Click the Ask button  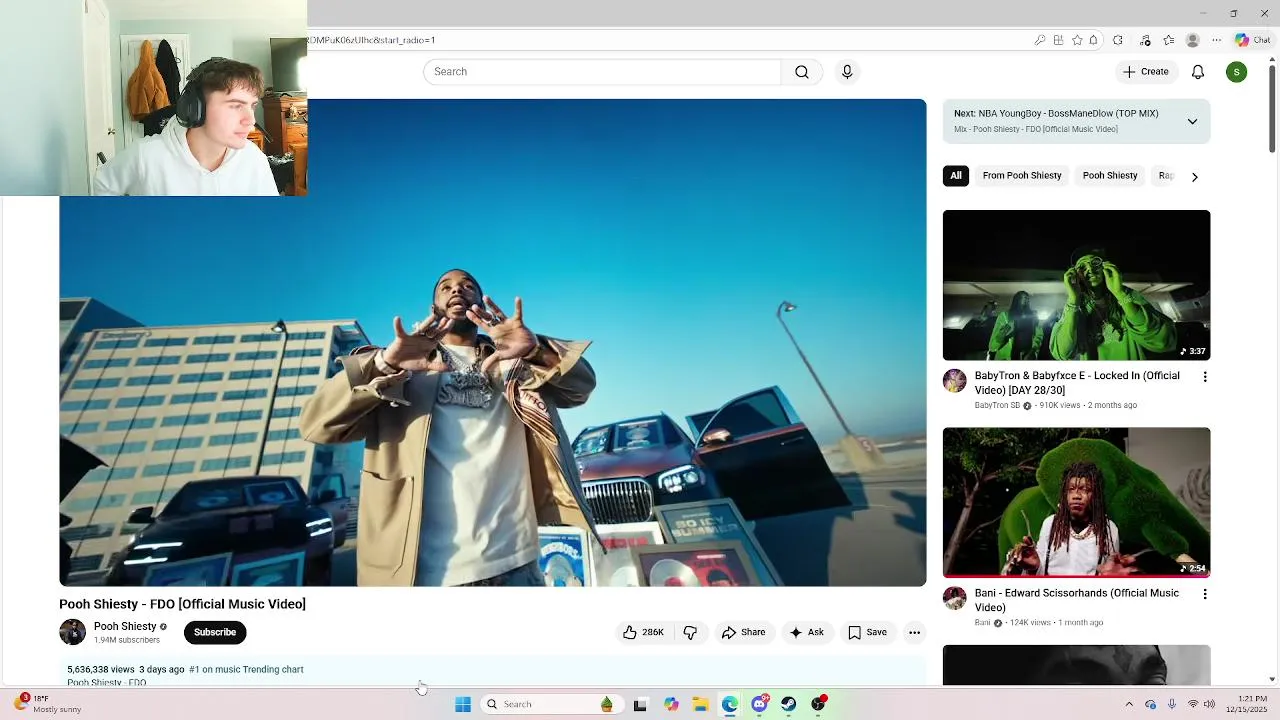click(806, 632)
